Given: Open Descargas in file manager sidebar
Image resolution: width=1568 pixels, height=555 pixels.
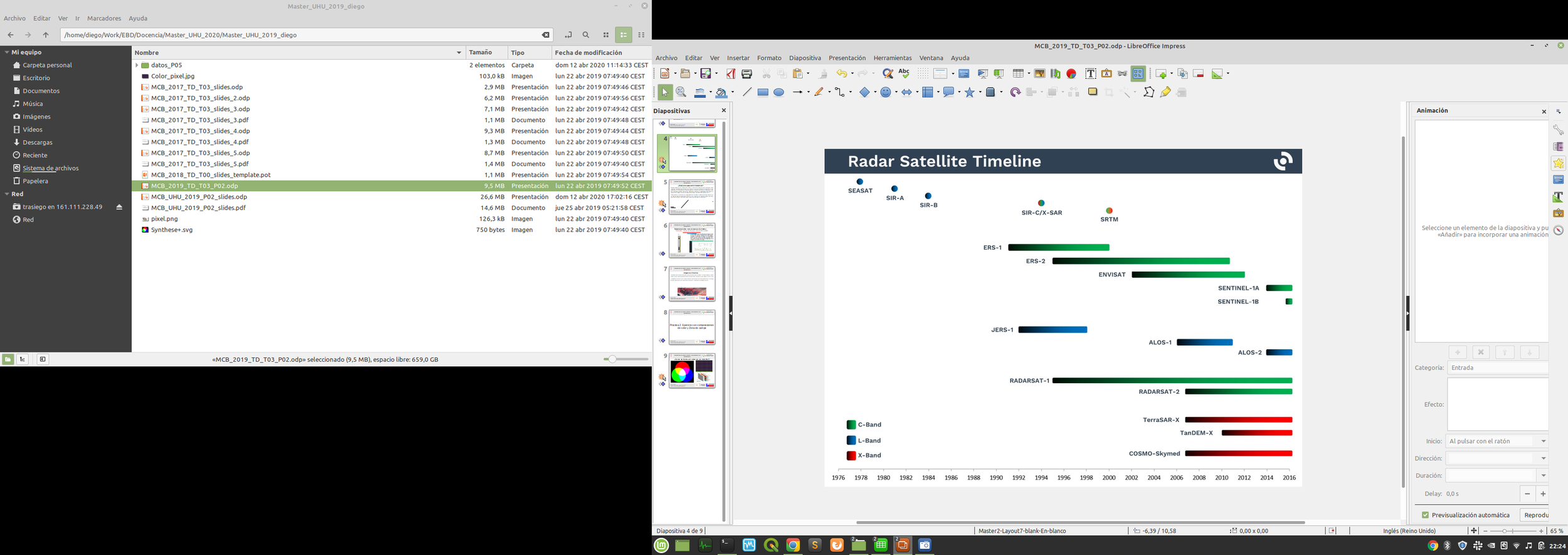Looking at the screenshot, I should pyautogui.click(x=38, y=142).
